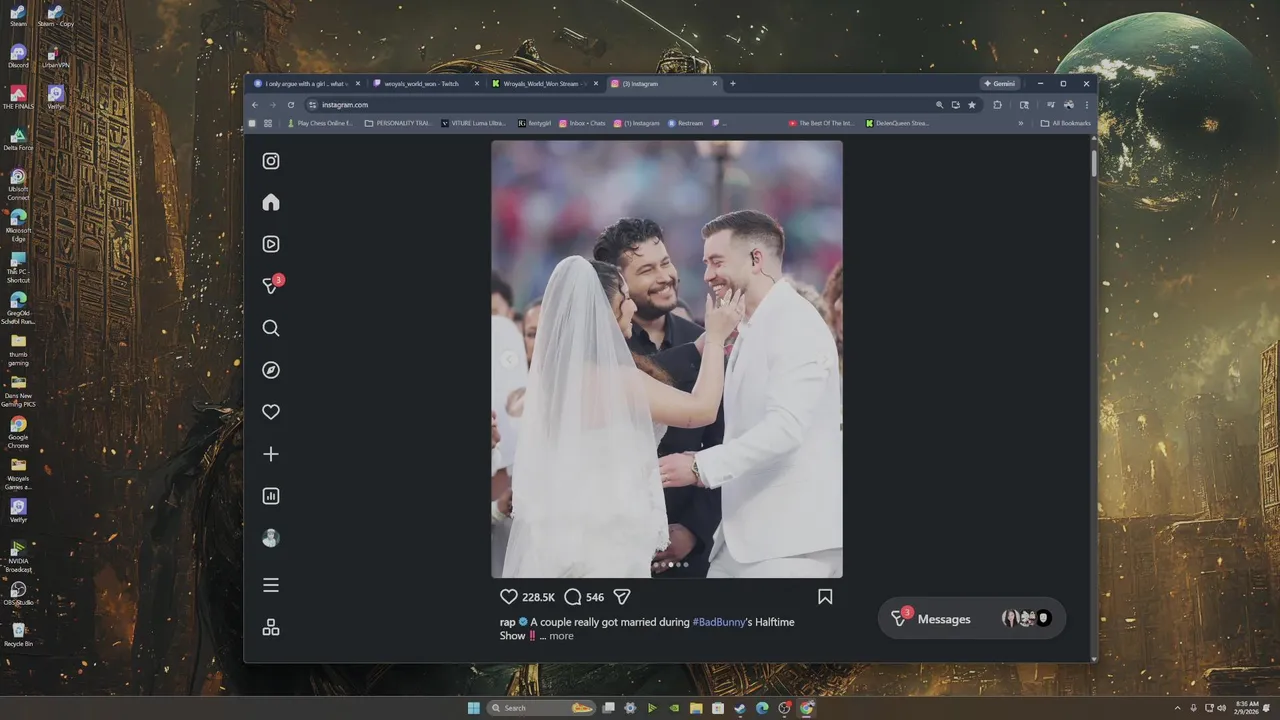This screenshot has width=1280, height=720.
Task: Create a new post with the plus icon
Action: click(x=271, y=454)
